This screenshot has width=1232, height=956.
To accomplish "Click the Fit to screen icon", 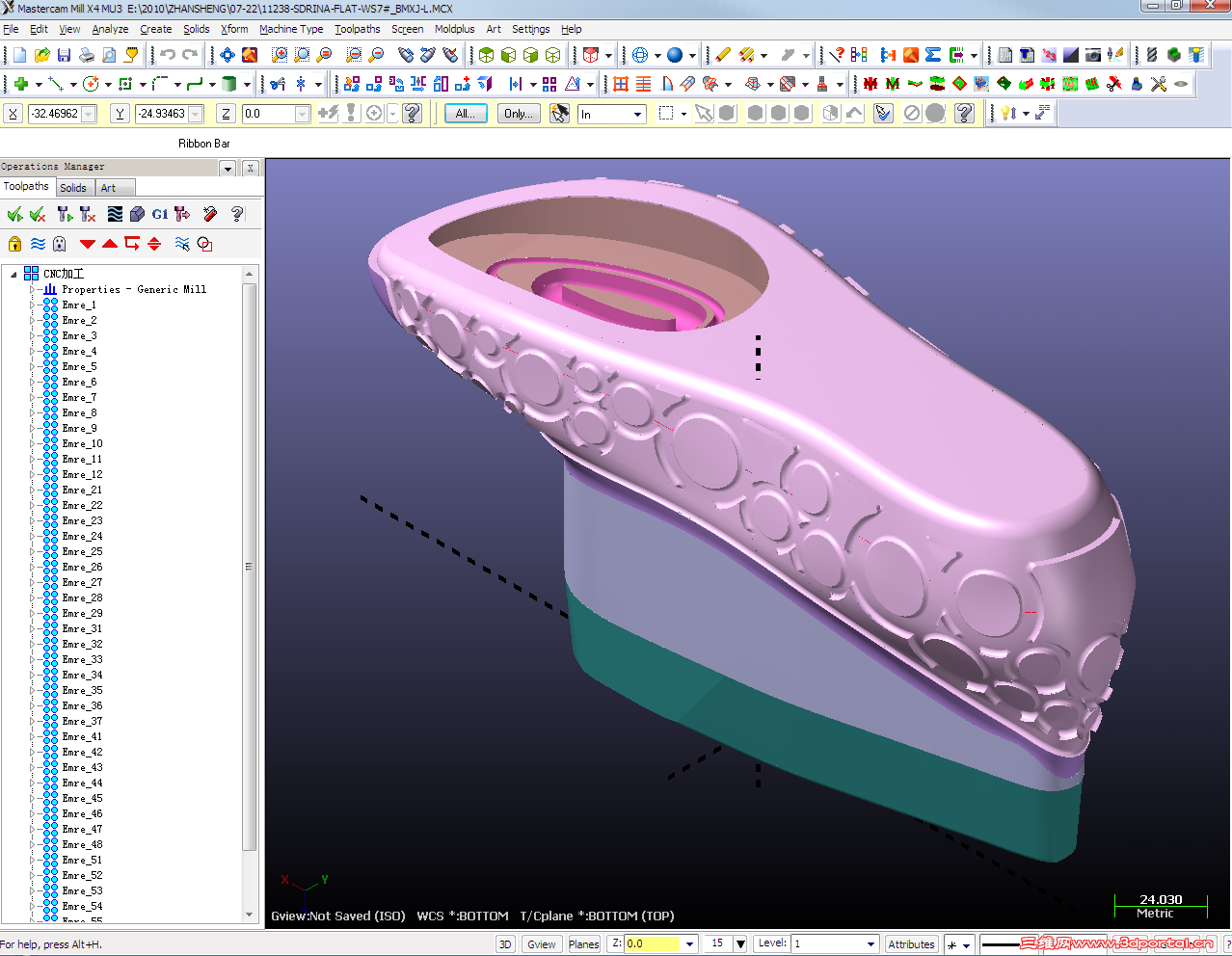I will [x=228, y=55].
